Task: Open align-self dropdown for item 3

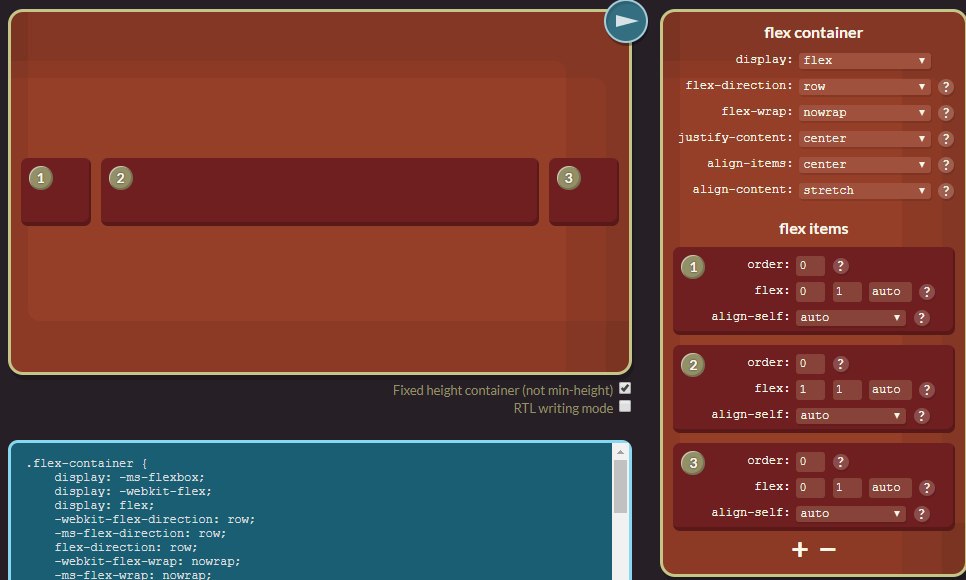Action: 851,513
